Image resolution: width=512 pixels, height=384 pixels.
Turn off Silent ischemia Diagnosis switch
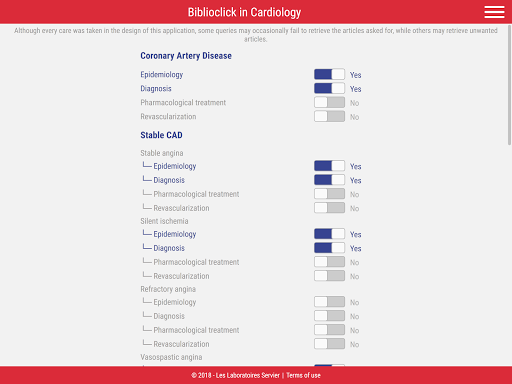[329, 248]
